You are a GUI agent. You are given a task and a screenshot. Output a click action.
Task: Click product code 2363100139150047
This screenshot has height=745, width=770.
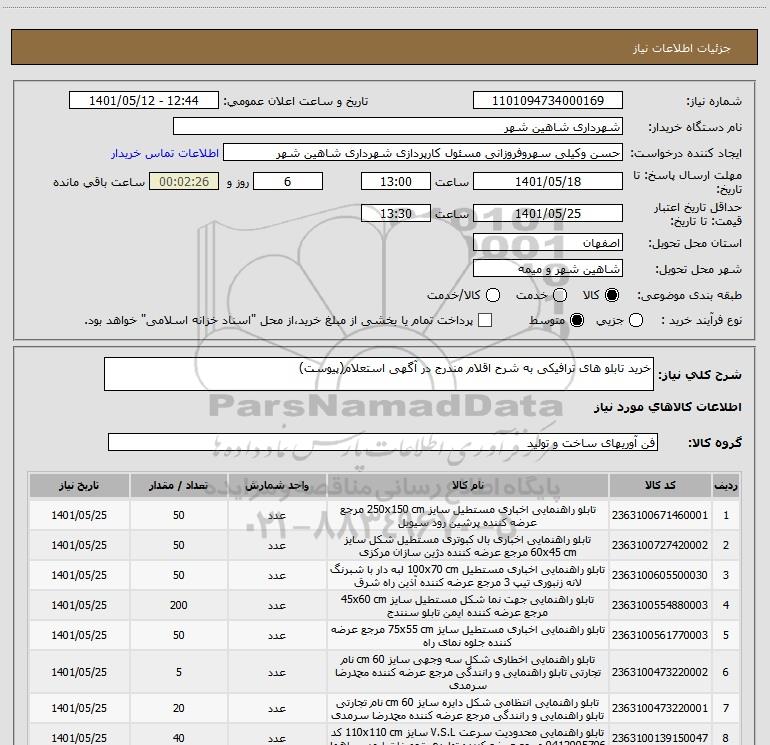pyautogui.click(x=660, y=738)
